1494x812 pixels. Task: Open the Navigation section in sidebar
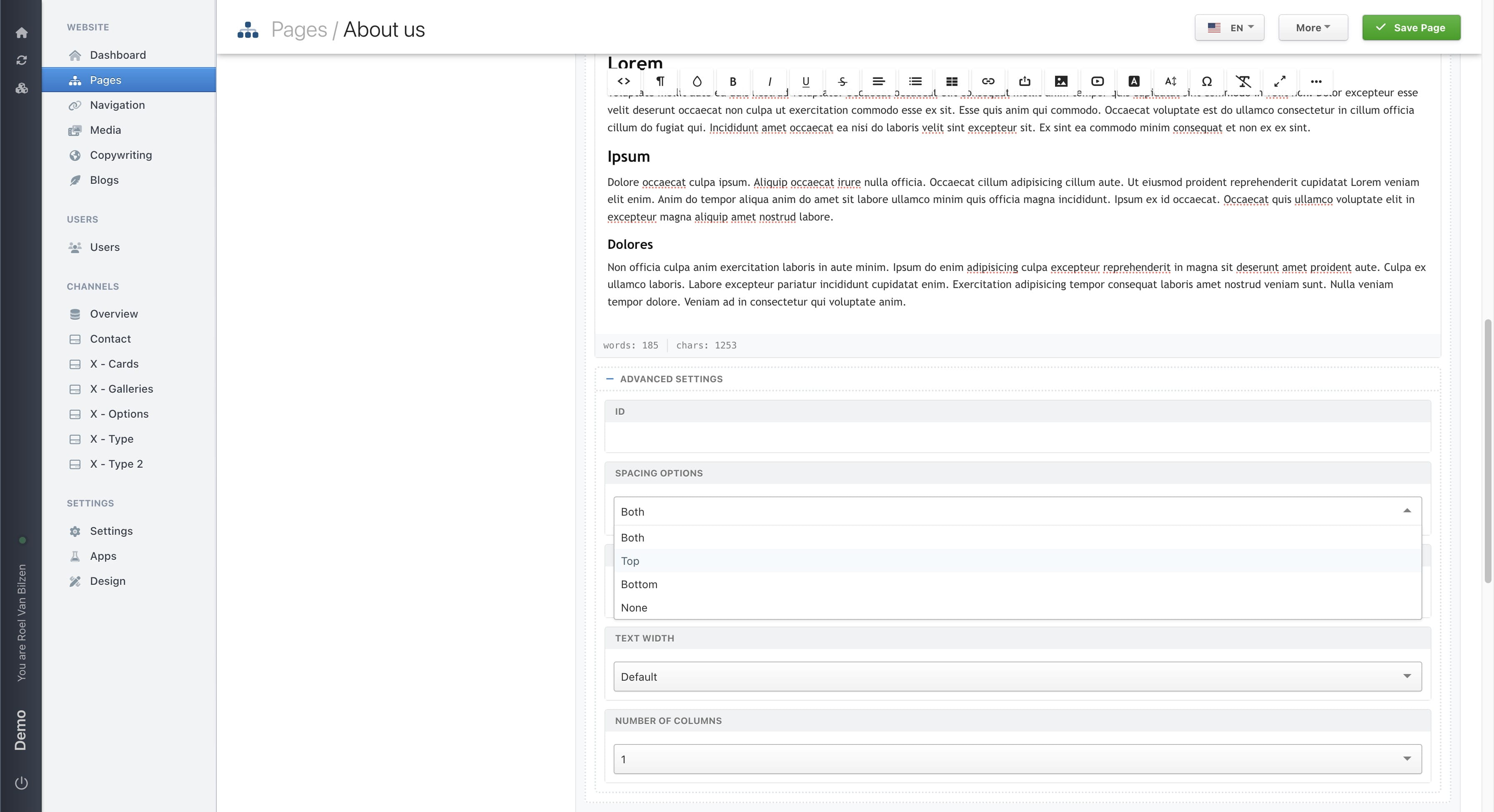click(x=117, y=105)
